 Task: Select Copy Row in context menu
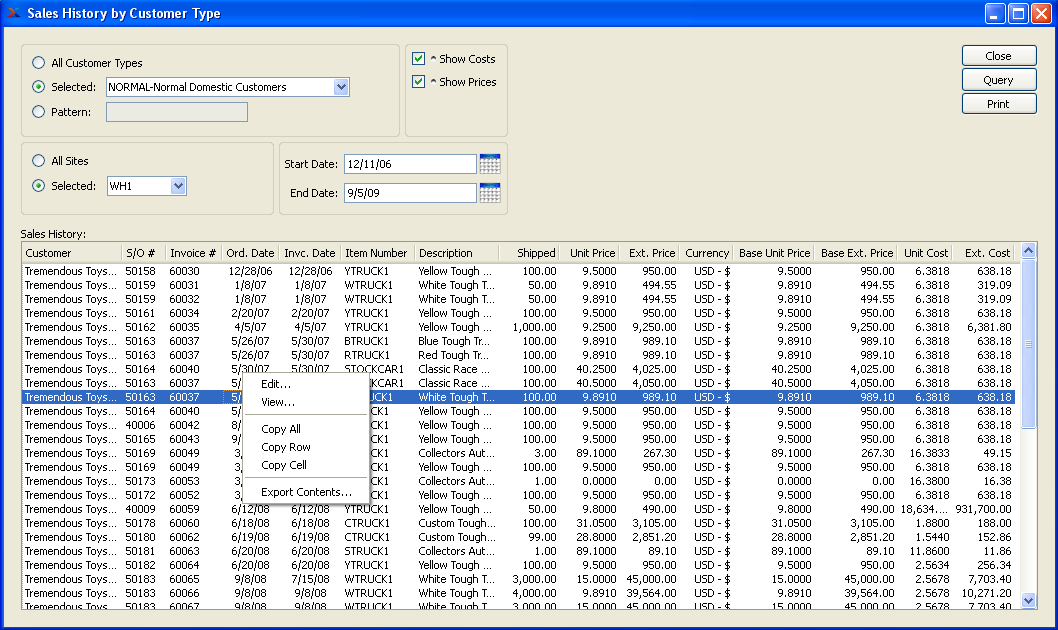coord(285,447)
